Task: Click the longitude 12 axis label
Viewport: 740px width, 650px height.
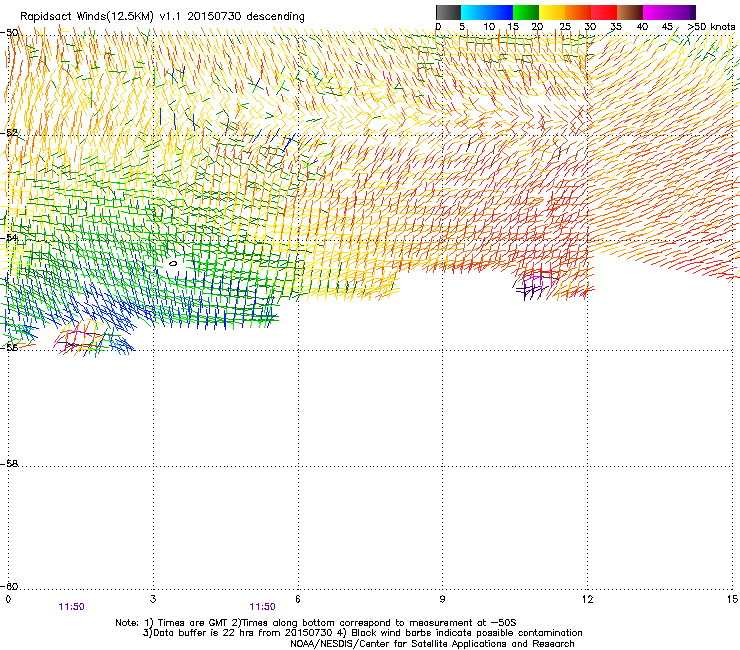Action: (587, 599)
